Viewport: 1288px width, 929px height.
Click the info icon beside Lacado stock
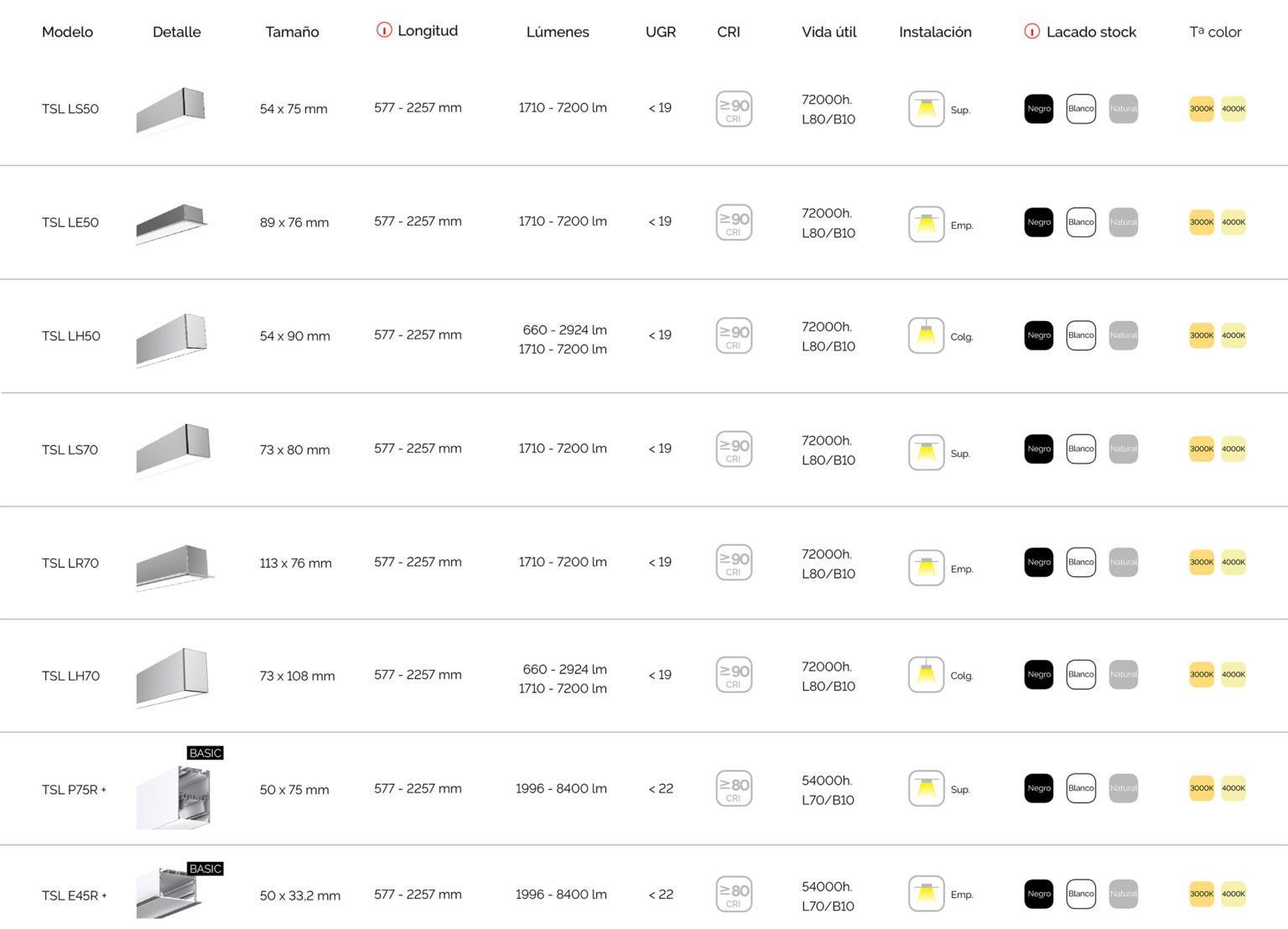[1032, 32]
